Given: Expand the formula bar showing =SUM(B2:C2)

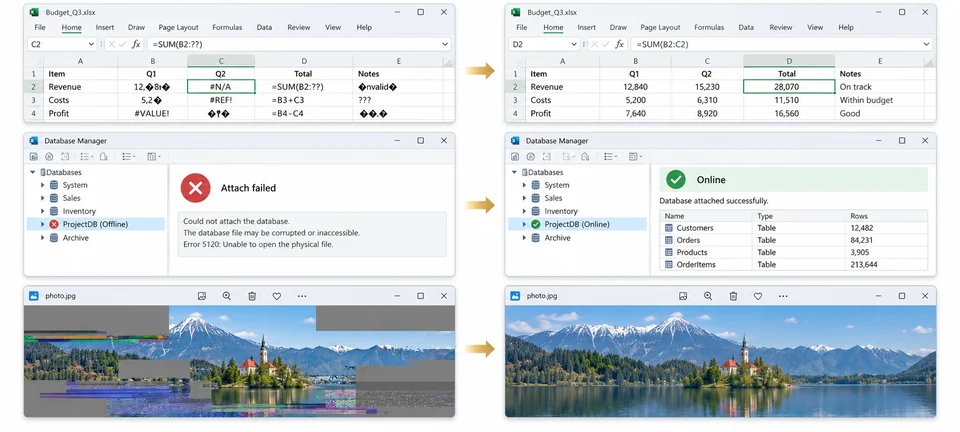Looking at the screenshot, I should click(926, 44).
